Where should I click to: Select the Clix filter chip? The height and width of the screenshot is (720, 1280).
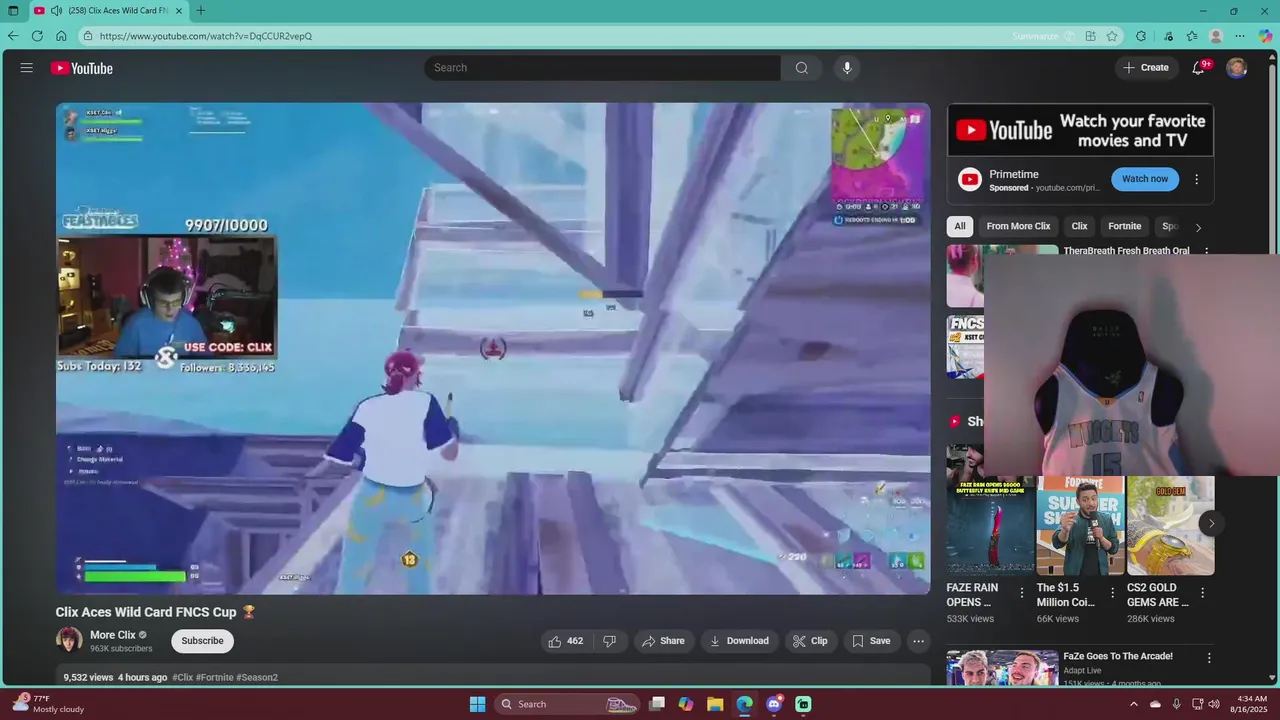1079,226
